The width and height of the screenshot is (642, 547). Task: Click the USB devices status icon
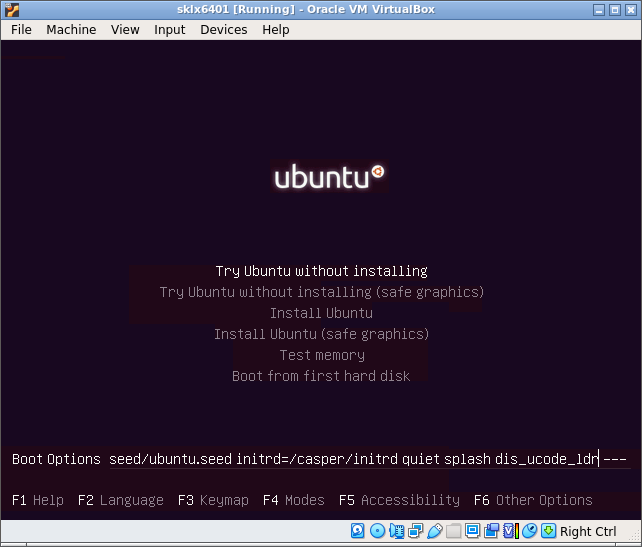click(434, 531)
